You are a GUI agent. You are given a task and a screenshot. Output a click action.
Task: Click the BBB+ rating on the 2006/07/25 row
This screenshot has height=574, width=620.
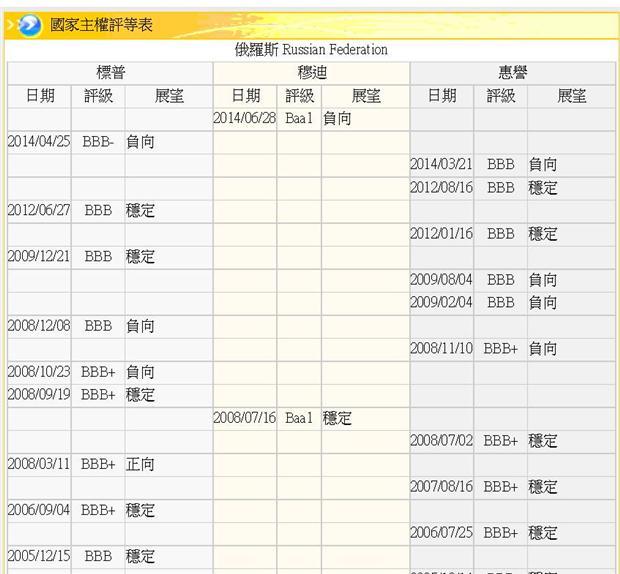click(501, 533)
